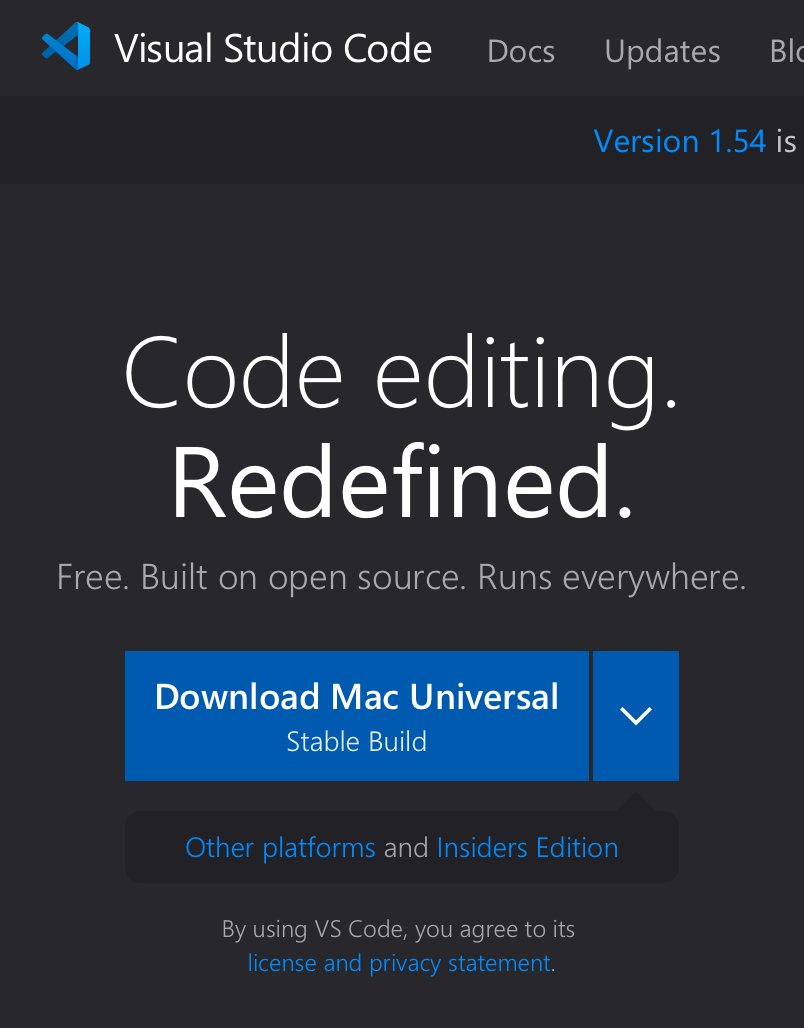804x1028 pixels.
Task: Open the Docs navigation item
Action: [520, 51]
